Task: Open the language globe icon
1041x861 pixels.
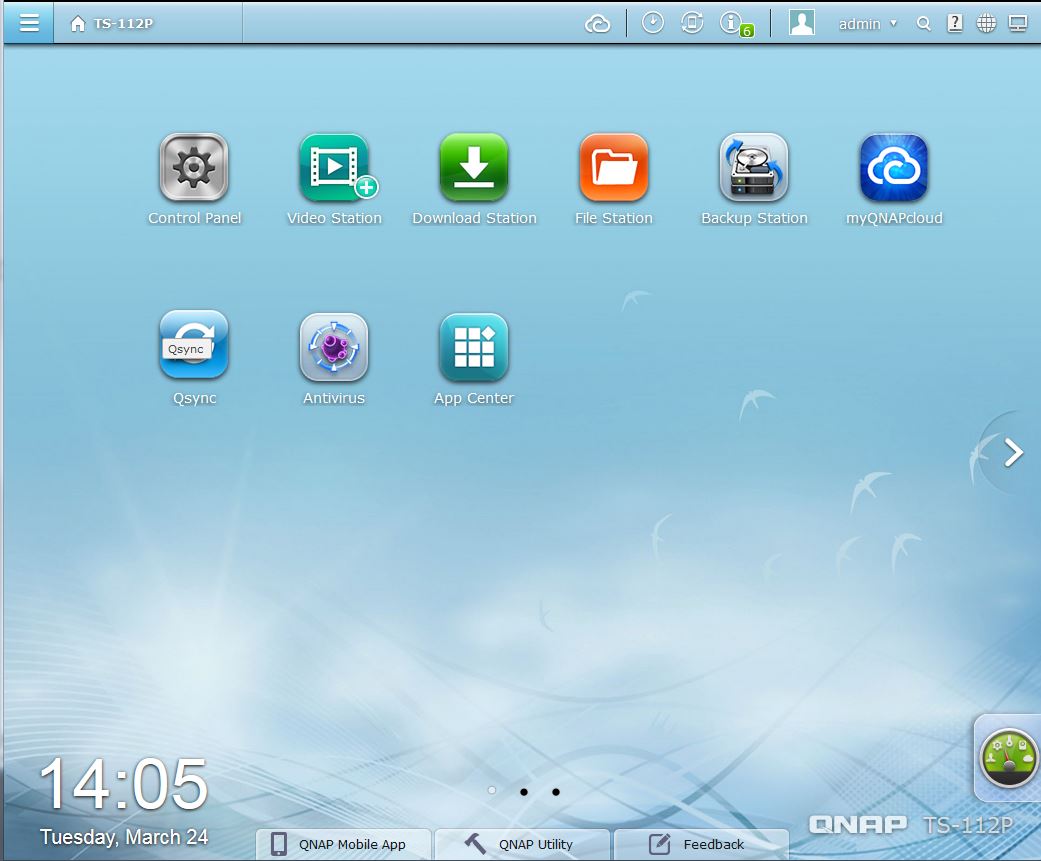Action: tap(986, 24)
